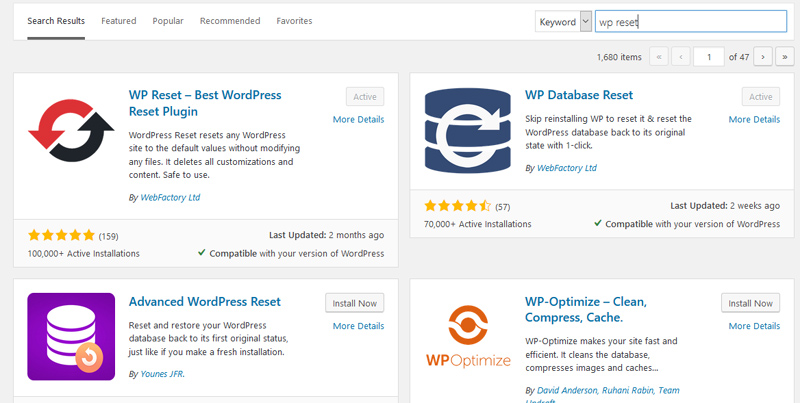The width and height of the screenshot is (800, 403).
Task: Click the of 47 total pages text
Action: coord(739,57)
